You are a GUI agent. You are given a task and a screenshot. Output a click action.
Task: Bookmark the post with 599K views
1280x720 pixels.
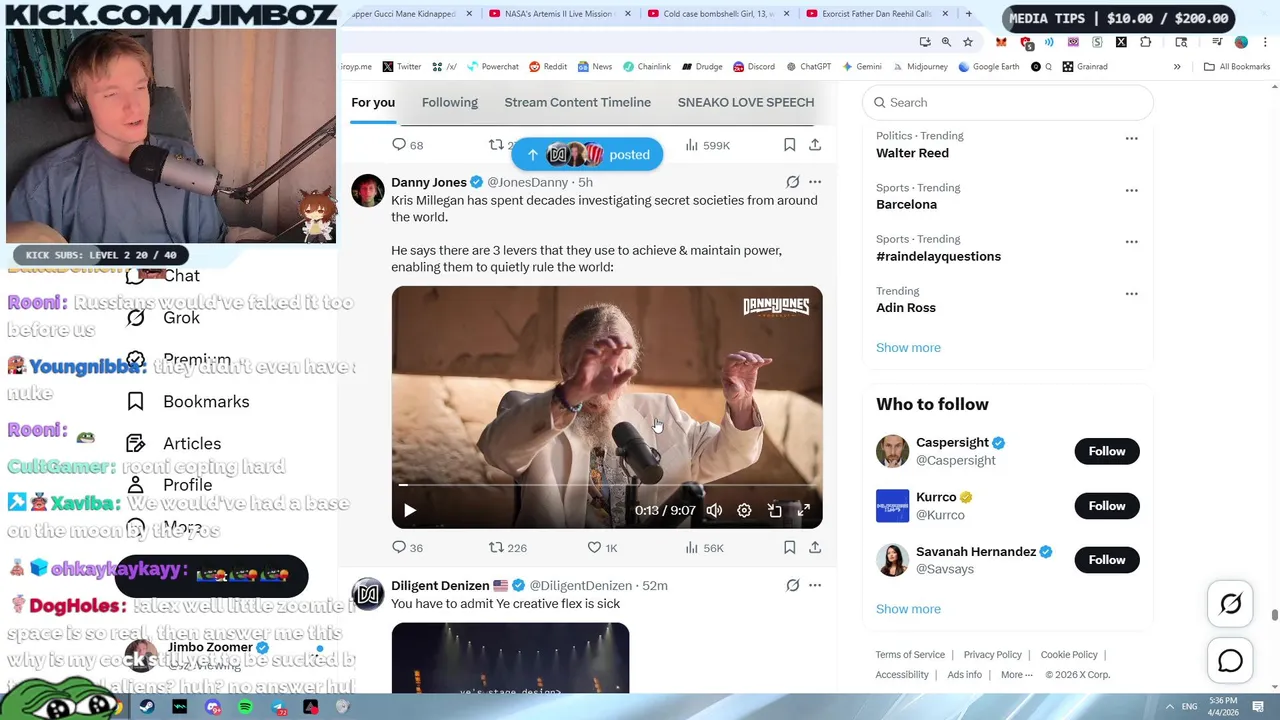[789, 145]
